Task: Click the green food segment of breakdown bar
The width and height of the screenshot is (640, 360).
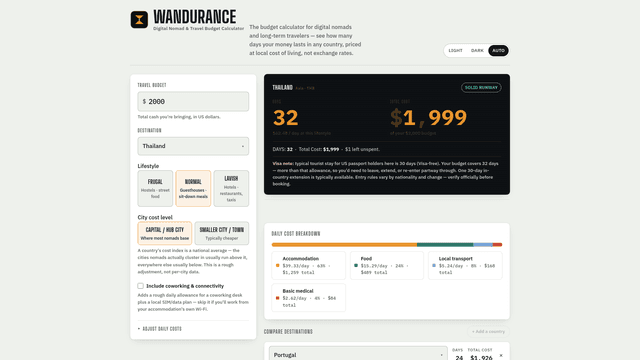Action: [445, 245]
